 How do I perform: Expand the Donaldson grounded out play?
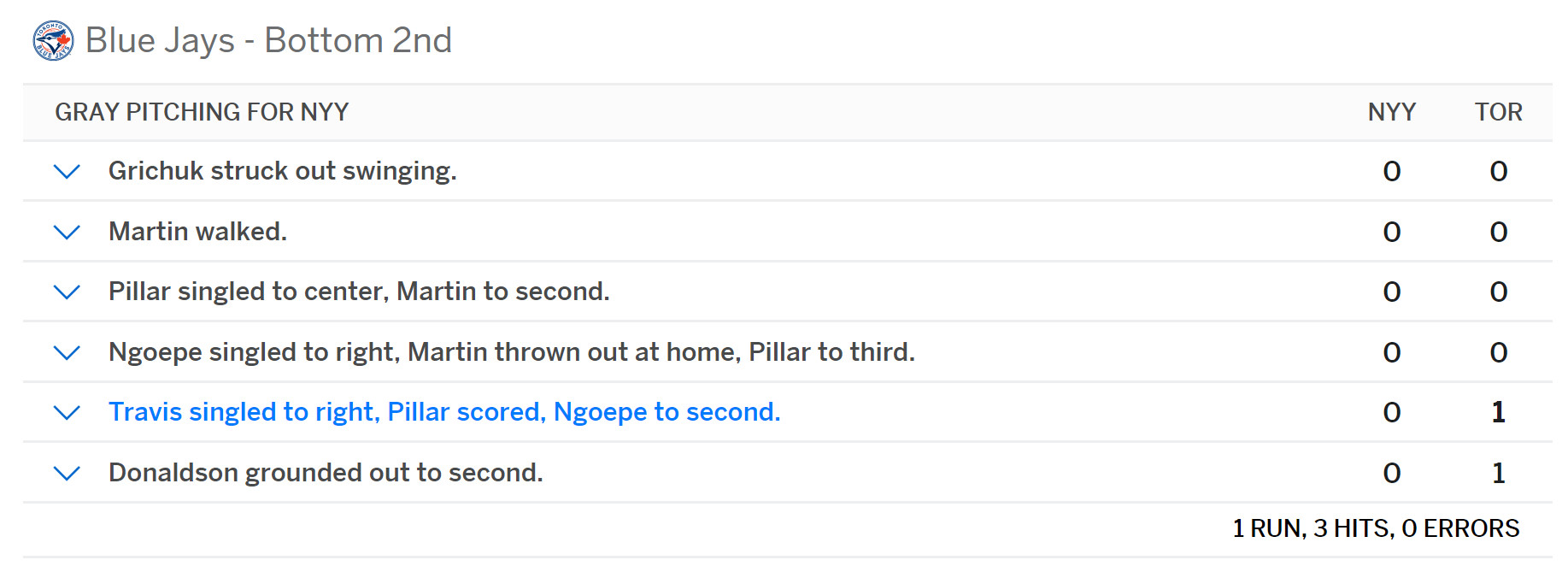(67, 473)
